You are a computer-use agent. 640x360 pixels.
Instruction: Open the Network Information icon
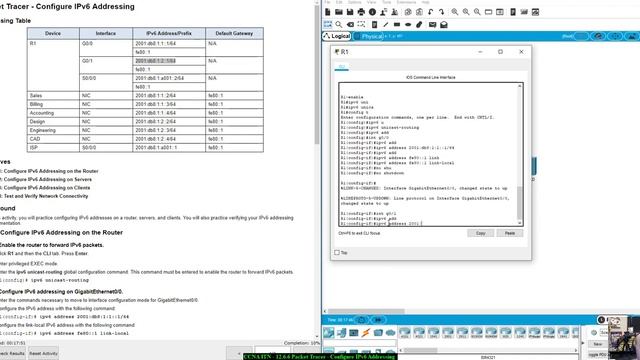[x=372, y=12]
